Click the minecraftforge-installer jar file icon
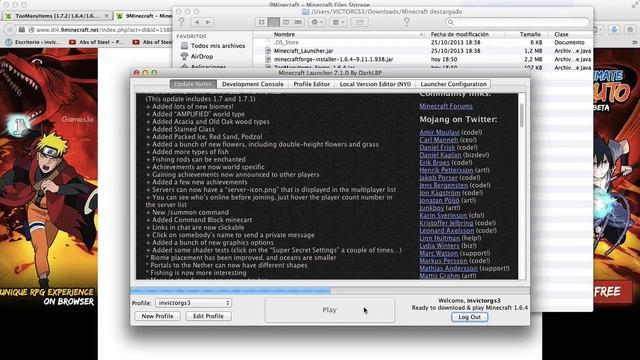The image size is (640, 360). (x=268, y=60)
